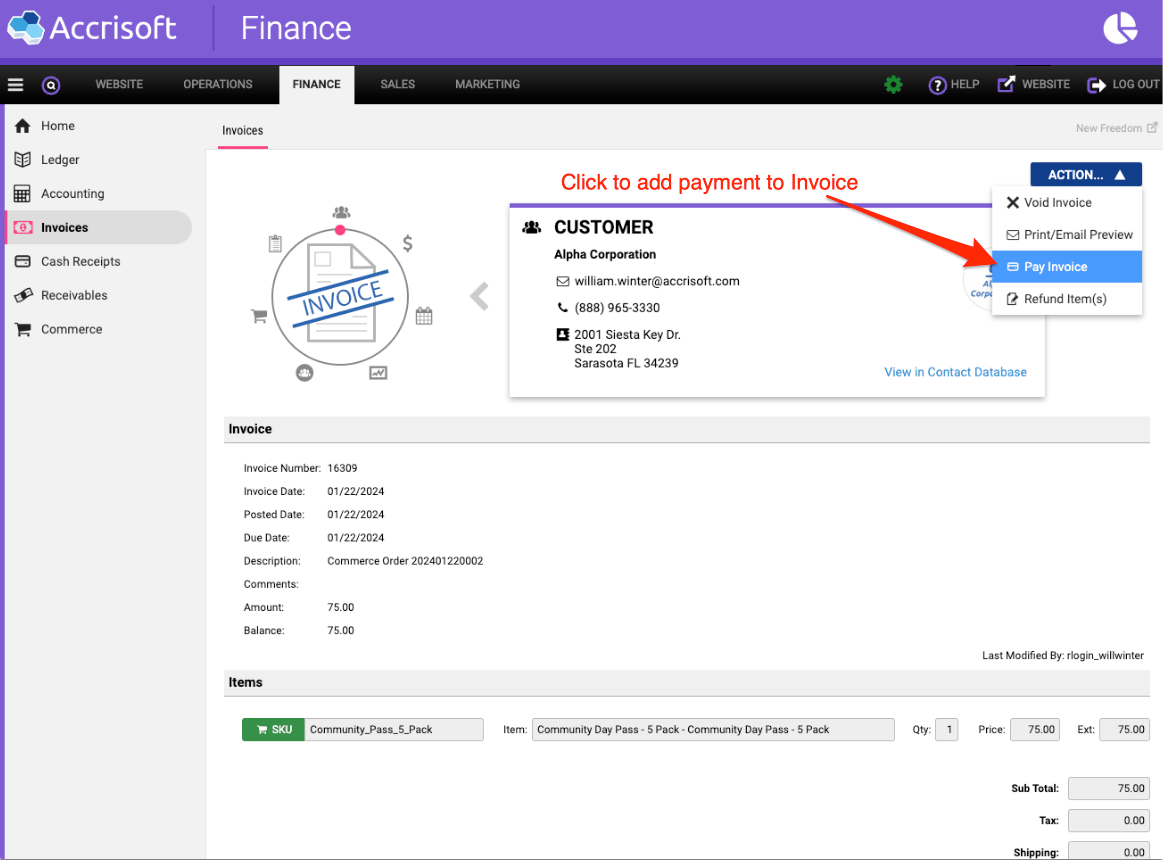Go to previous customer with left chevron
This screenshot has width=1163, height=860.
point(480,296)
